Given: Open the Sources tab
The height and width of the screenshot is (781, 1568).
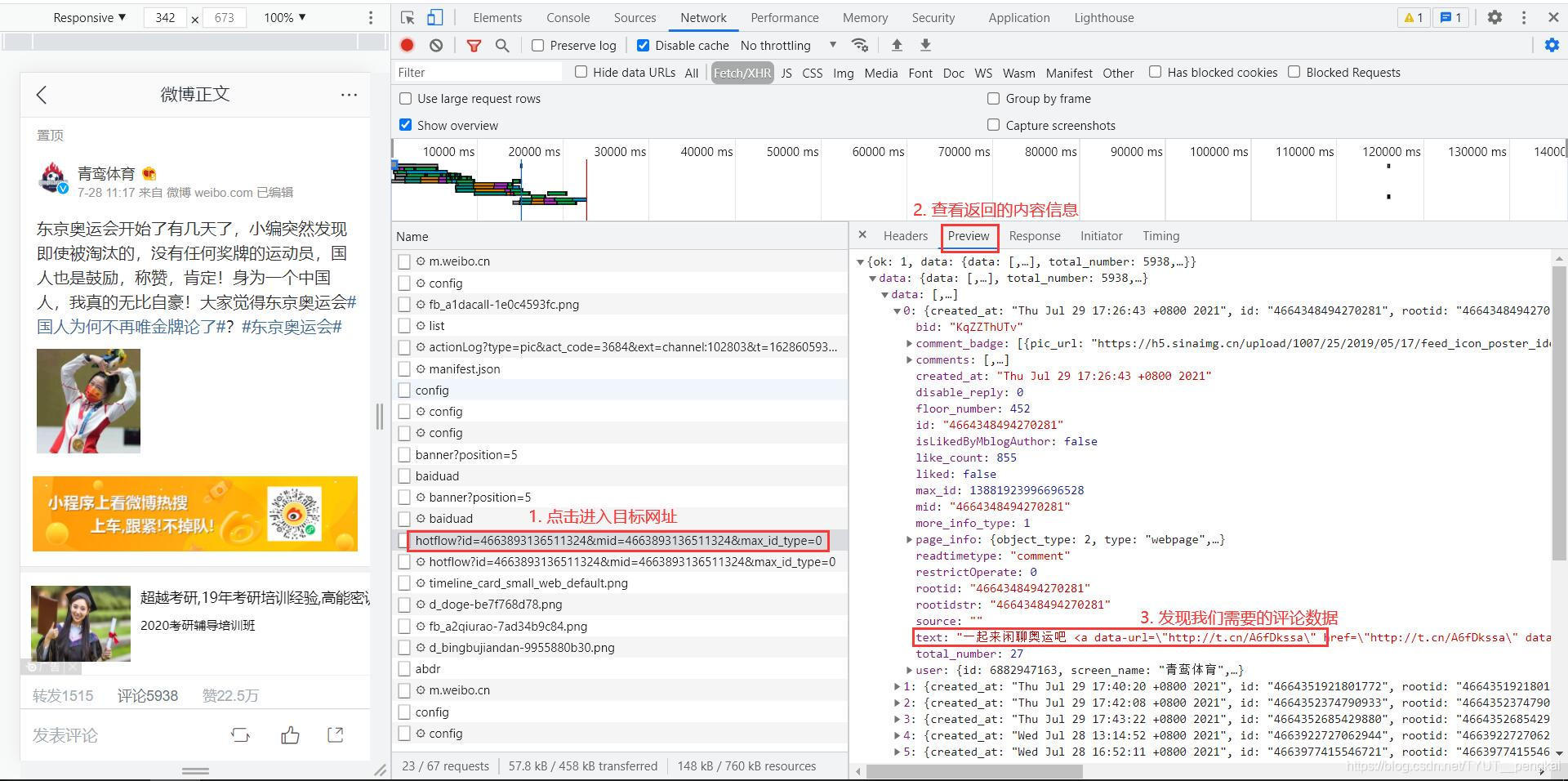Looking at the screenshot, I should [635, 17].
